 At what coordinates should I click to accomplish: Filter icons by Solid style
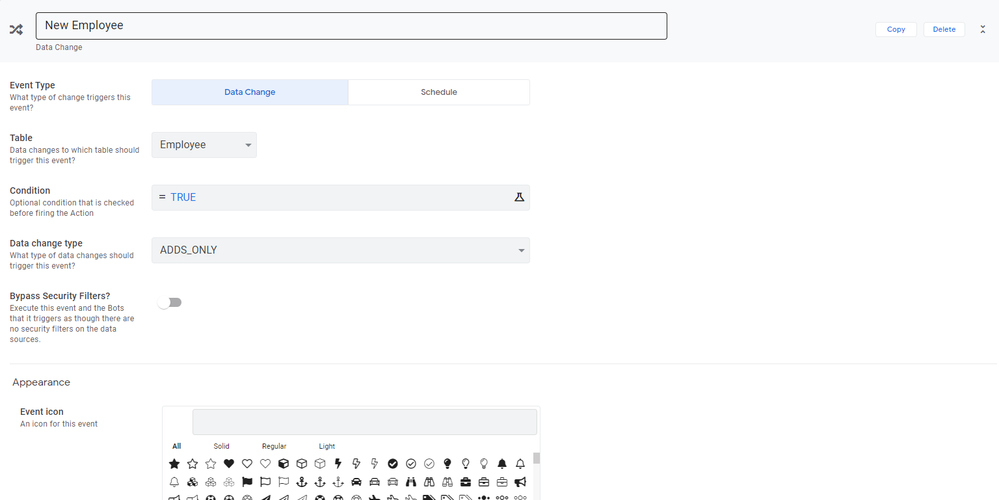pos(221,446)
